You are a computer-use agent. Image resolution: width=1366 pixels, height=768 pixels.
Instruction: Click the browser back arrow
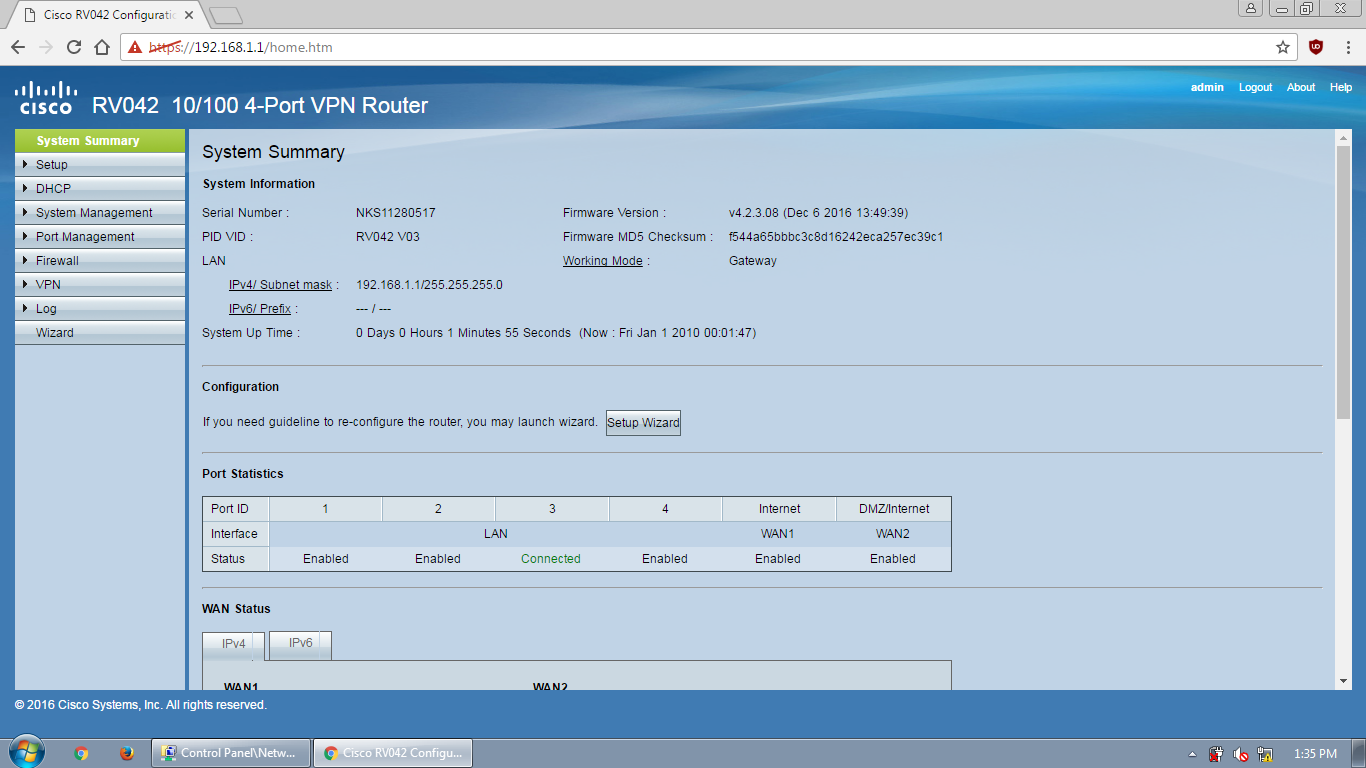(x=18, y=47)
